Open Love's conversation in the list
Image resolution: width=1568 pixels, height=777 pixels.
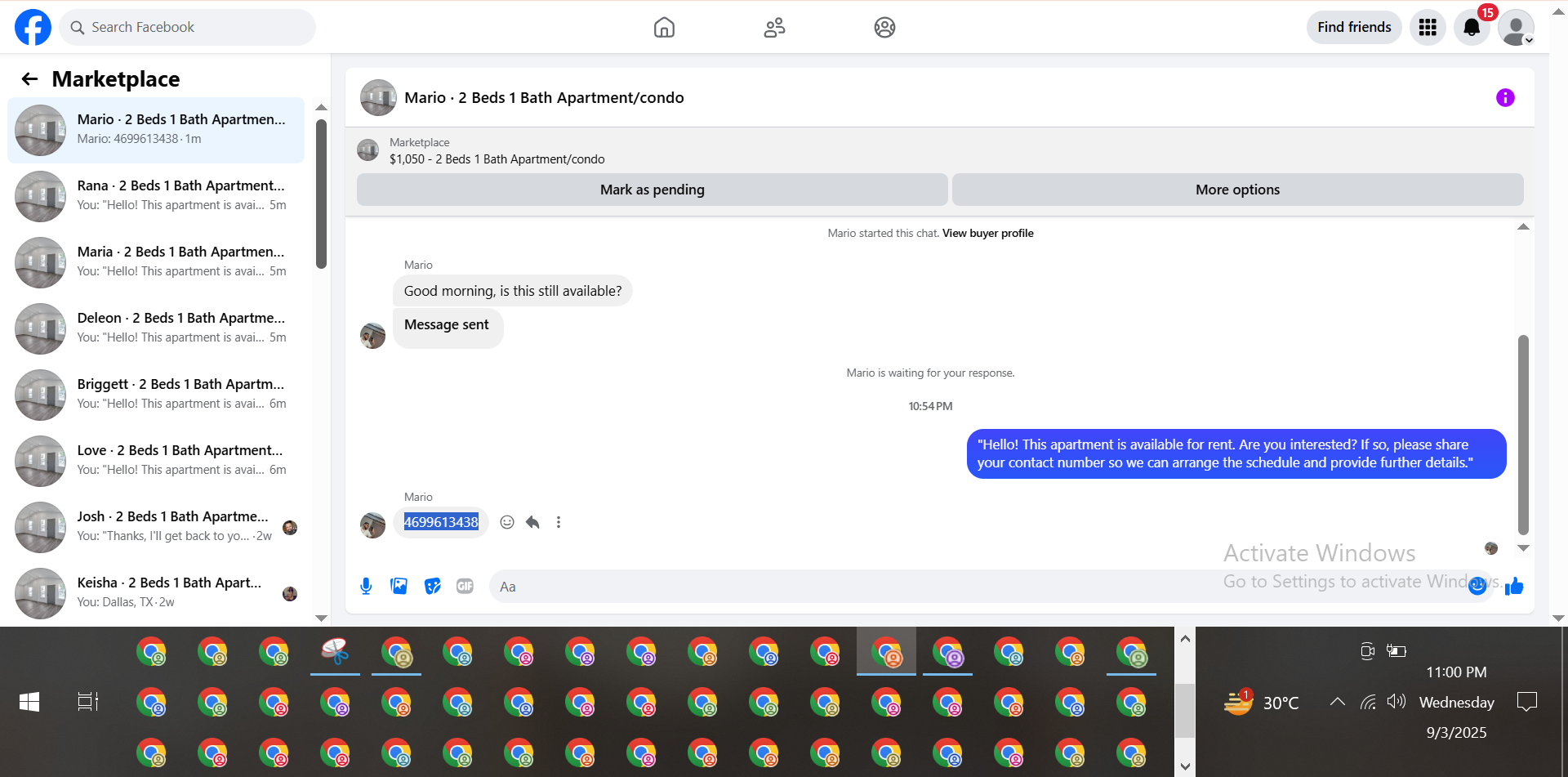(x=156, y=461)
